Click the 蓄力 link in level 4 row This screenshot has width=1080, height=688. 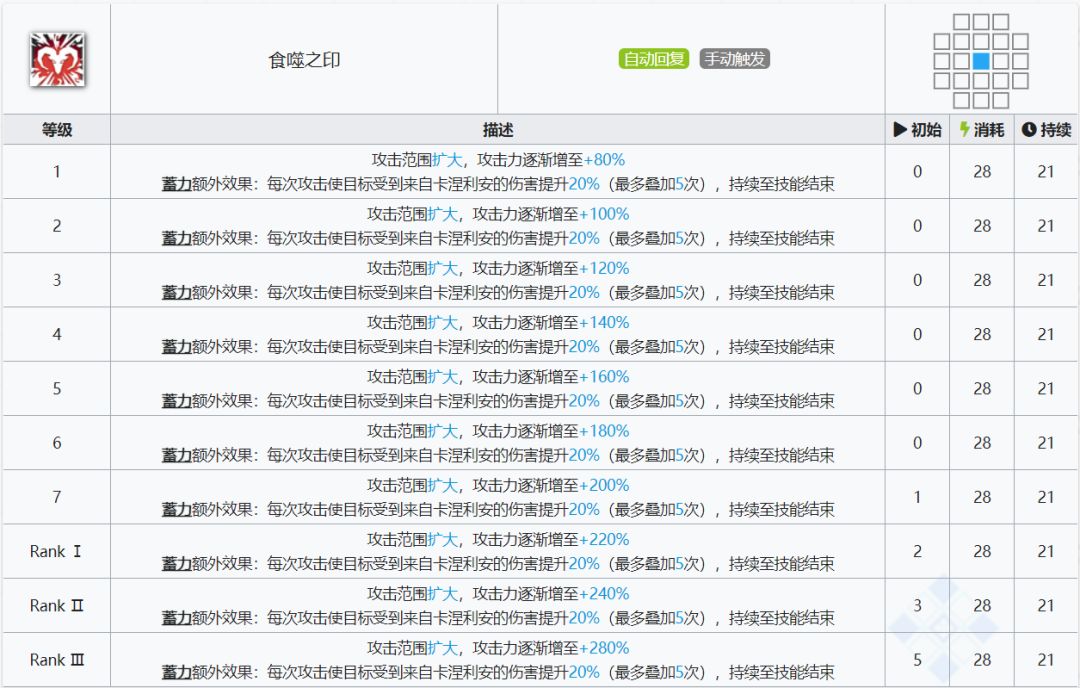tap(176, 347)
